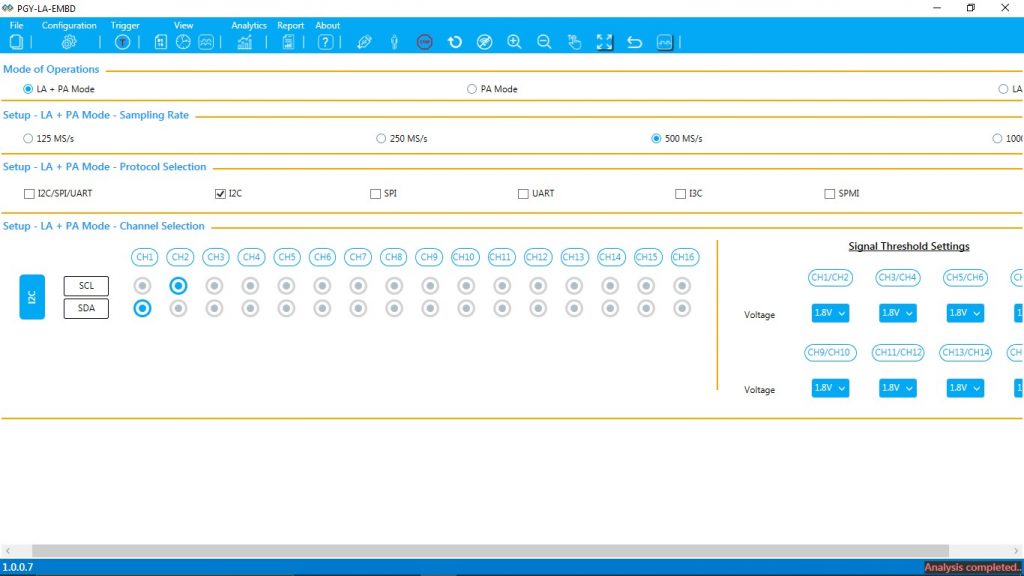This screenshot has width=1024, height=576.
Task: Click the Trigger setup icon
Action: click(x=123, y=41)
